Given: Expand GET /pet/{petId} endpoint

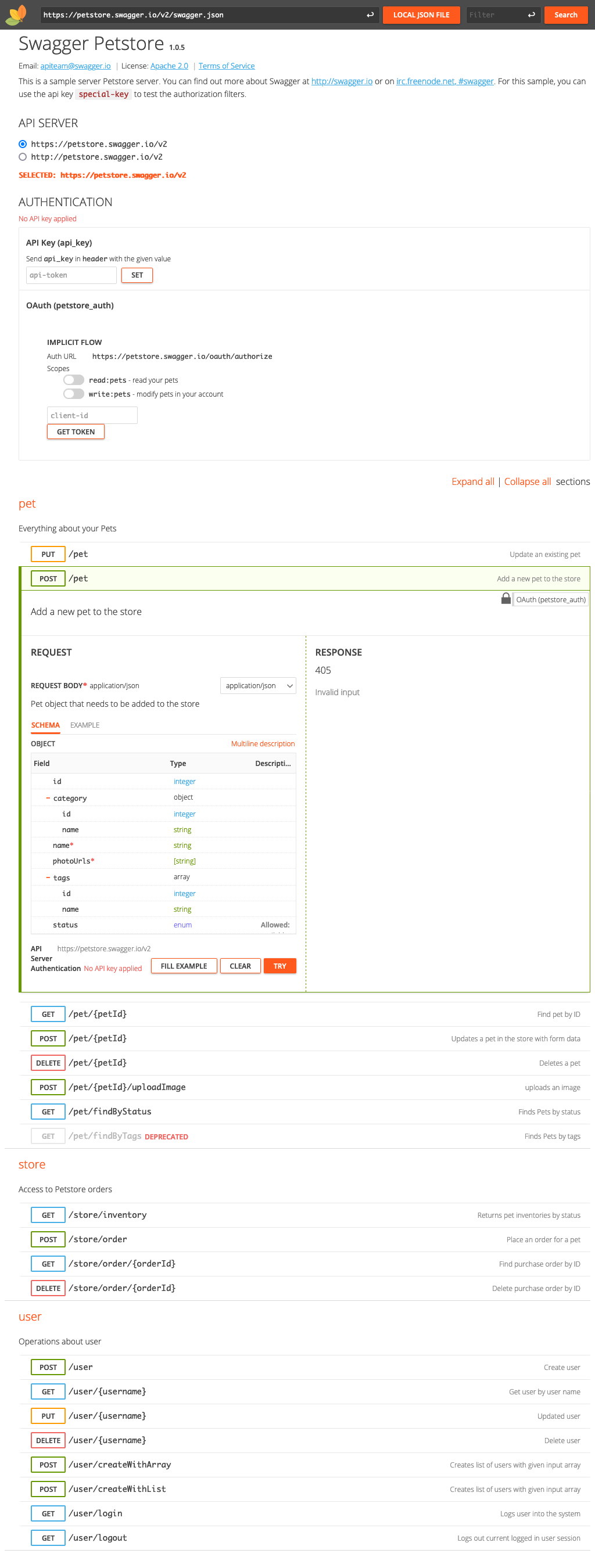Looking at the screenshot, I should coord(304,1014).
